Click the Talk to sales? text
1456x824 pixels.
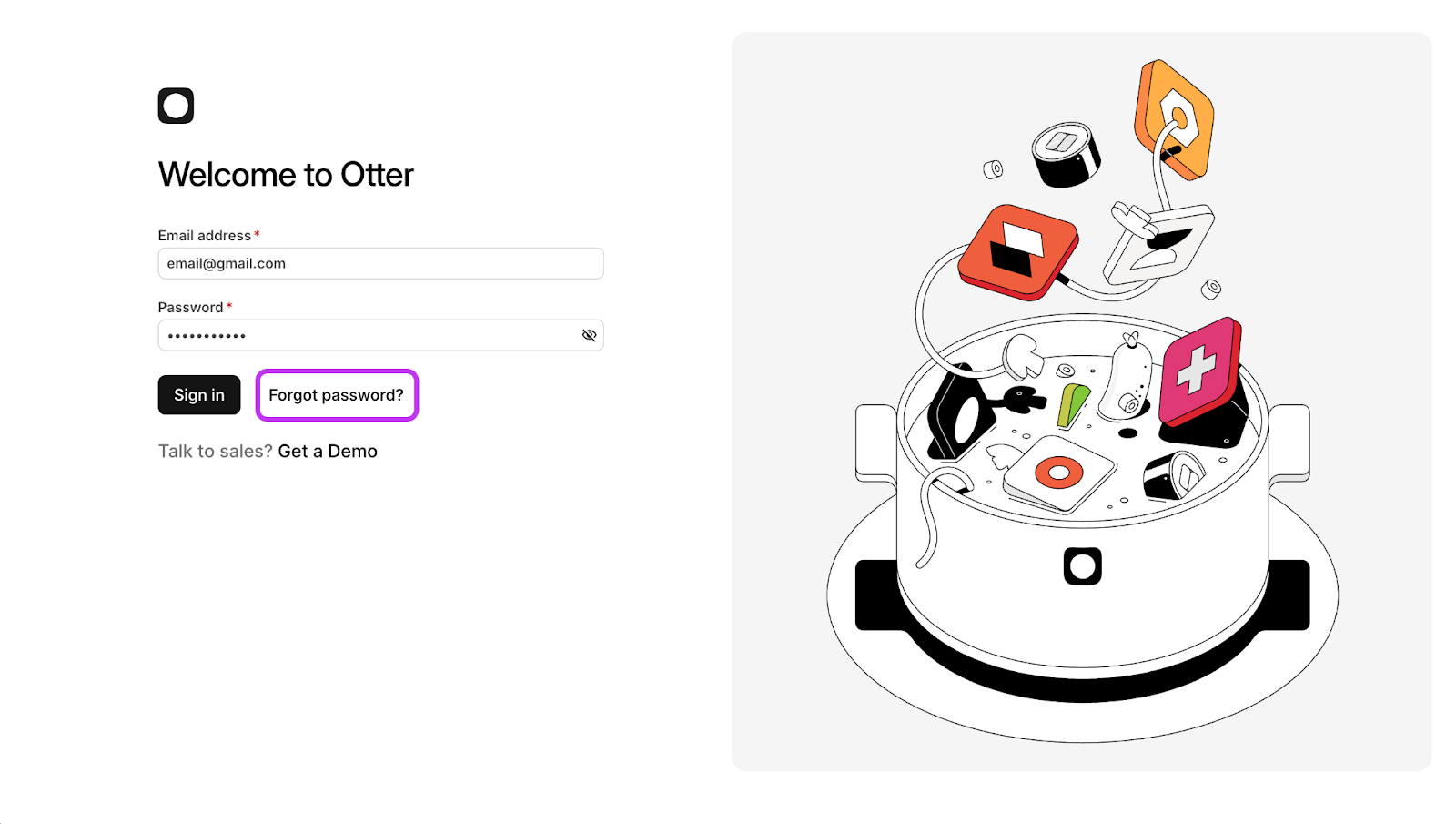click(215, 452)
